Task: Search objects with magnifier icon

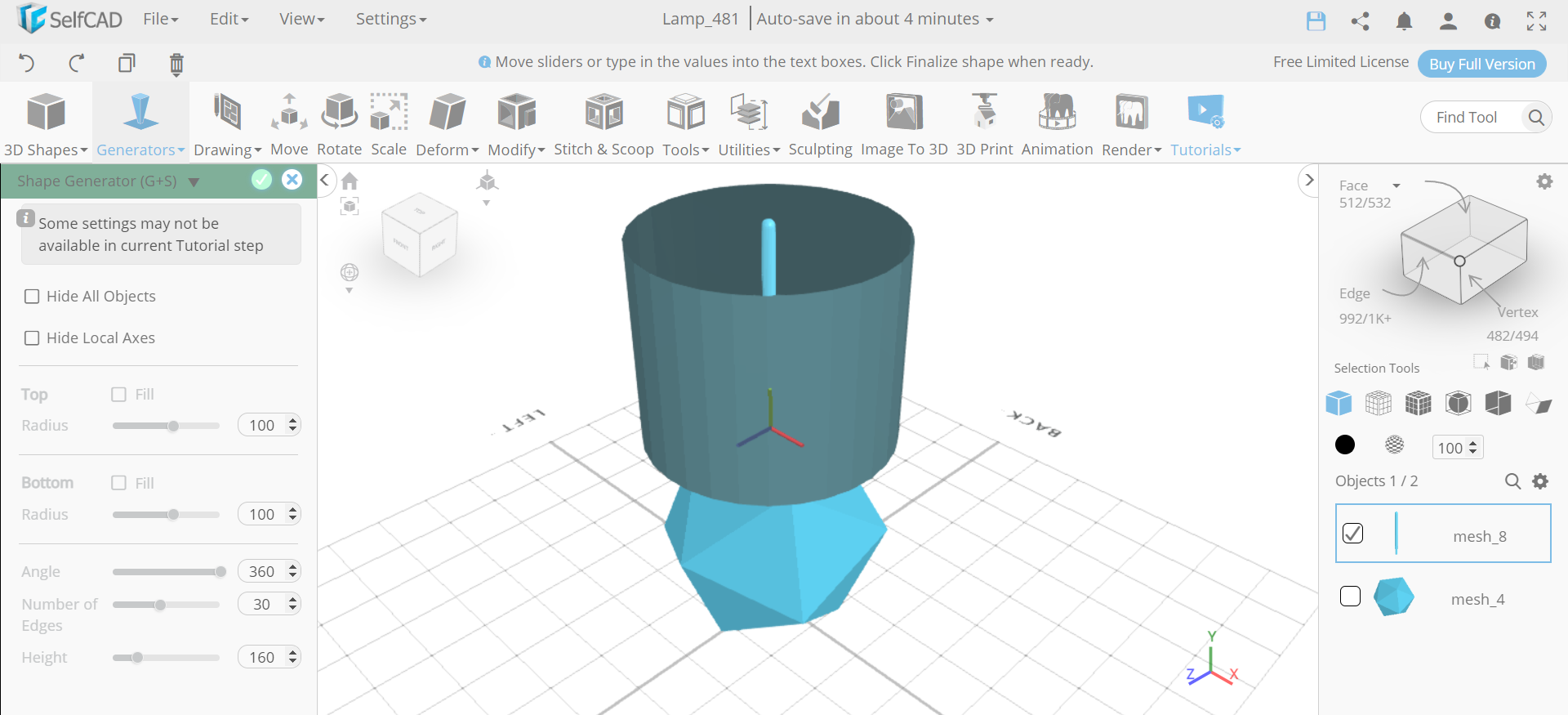Action: click(x=1512, y=481)
